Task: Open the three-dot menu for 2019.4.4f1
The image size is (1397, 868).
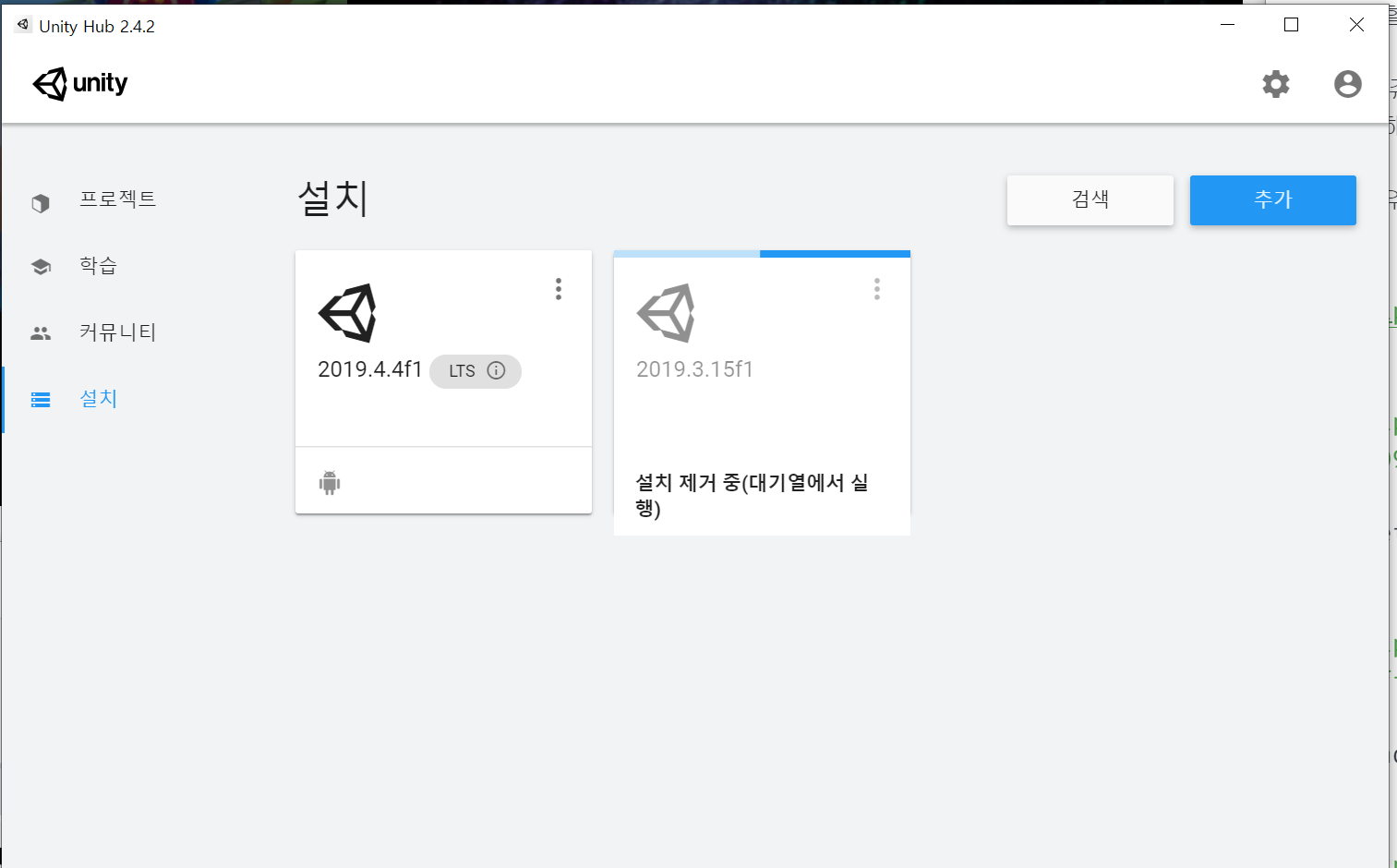Action: pos(559,289)
